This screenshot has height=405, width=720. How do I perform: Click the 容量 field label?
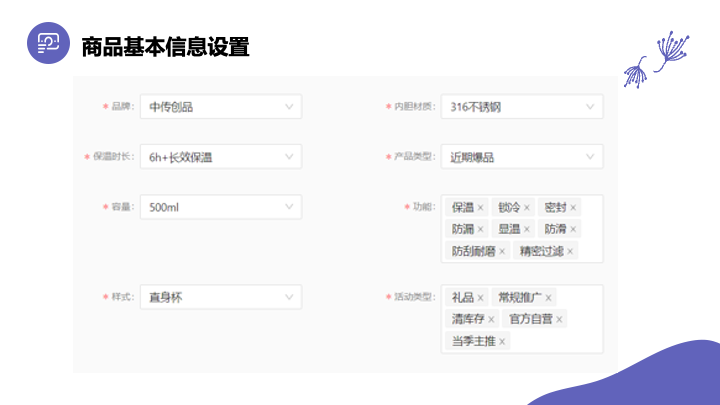pyautogui.click(x=123, y=207)
